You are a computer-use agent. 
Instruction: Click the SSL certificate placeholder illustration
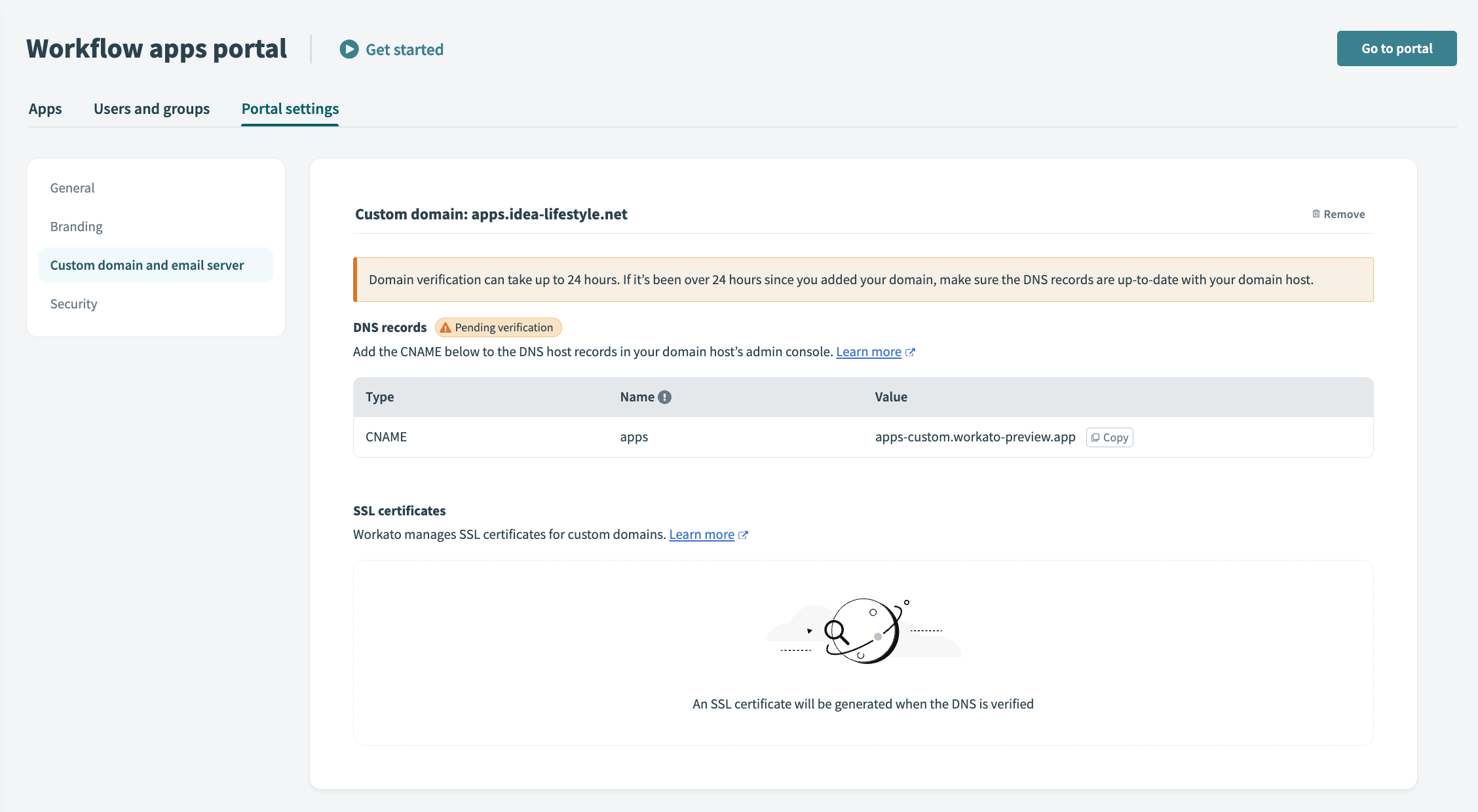point(864,630)
